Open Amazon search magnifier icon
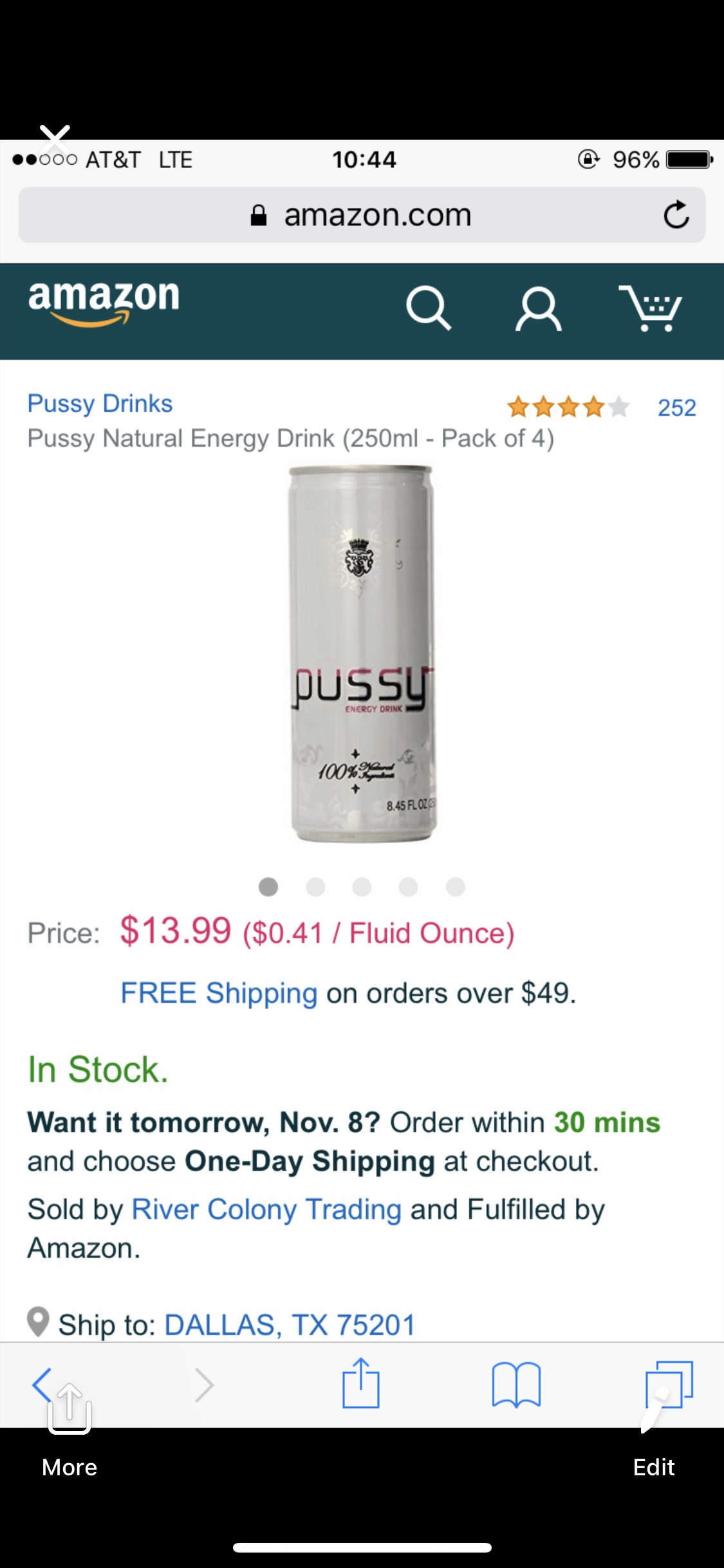 click(x=429, y=309)
